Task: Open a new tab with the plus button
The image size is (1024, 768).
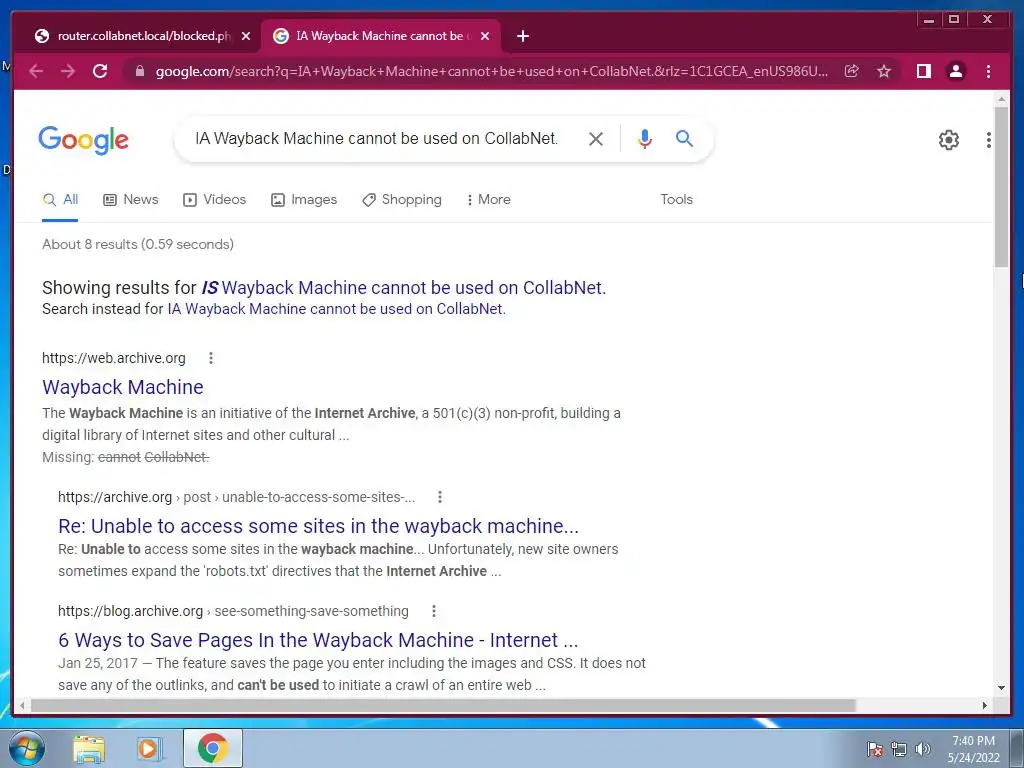Action: click(522, 36)
